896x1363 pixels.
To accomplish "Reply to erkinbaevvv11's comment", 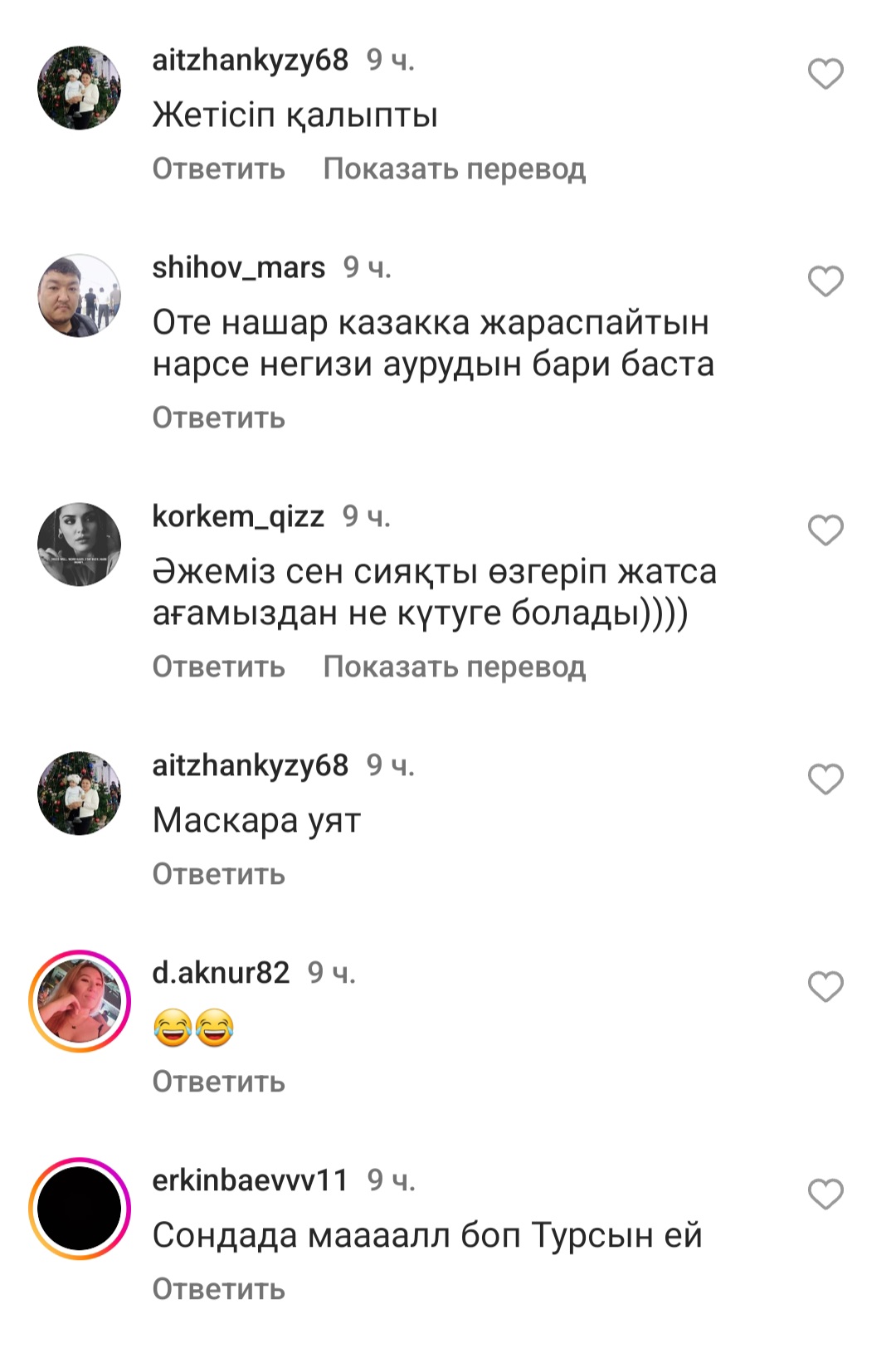I will [x=219, y=1289].
